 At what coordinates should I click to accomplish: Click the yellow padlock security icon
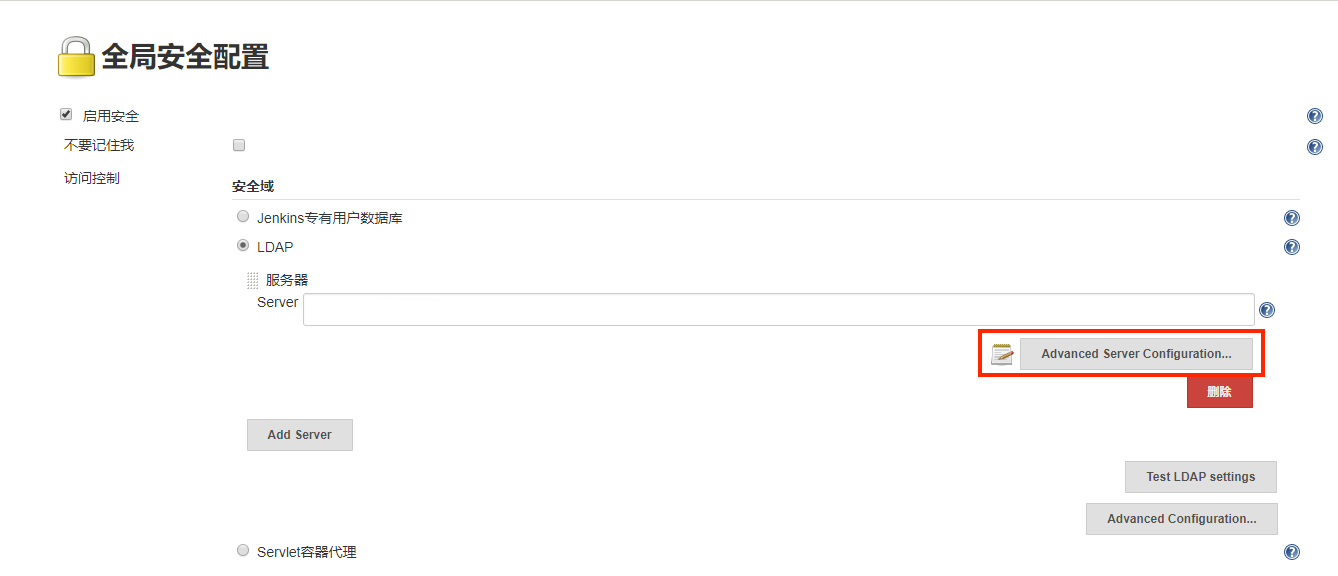click(76, 57)
